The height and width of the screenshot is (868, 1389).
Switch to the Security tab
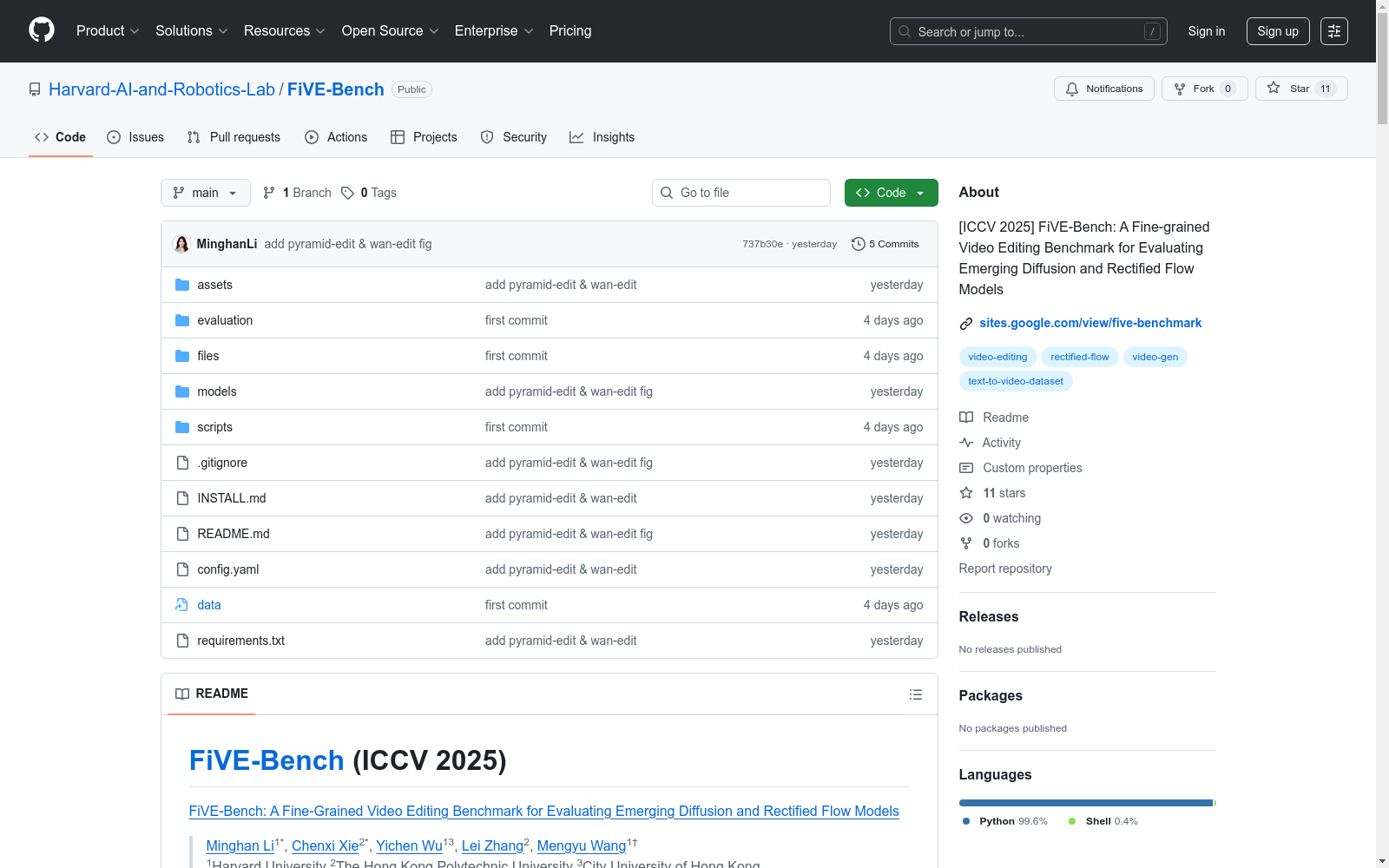tap(514, 137)
